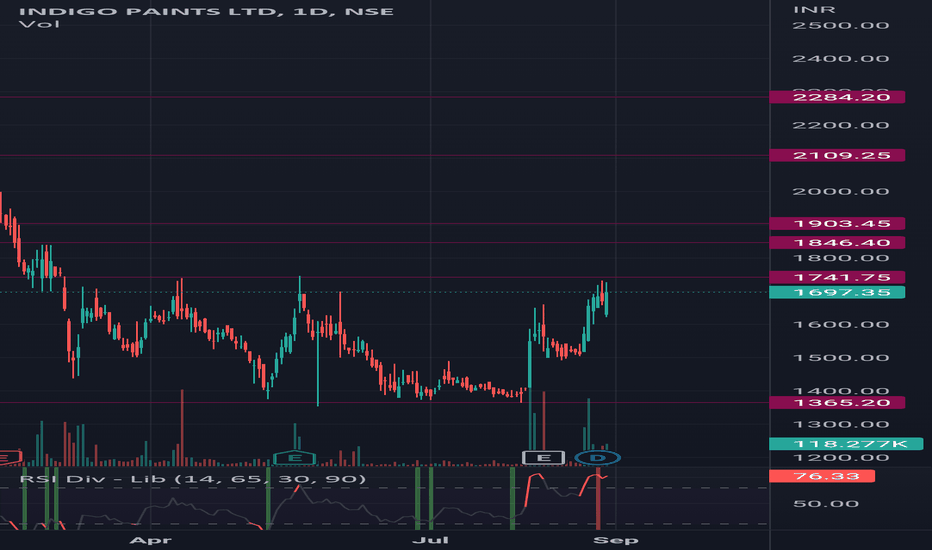The width and height of the screenshot is (932, 550).
Task: Click the 1200.00 price scale label
Action: point(840,458)
